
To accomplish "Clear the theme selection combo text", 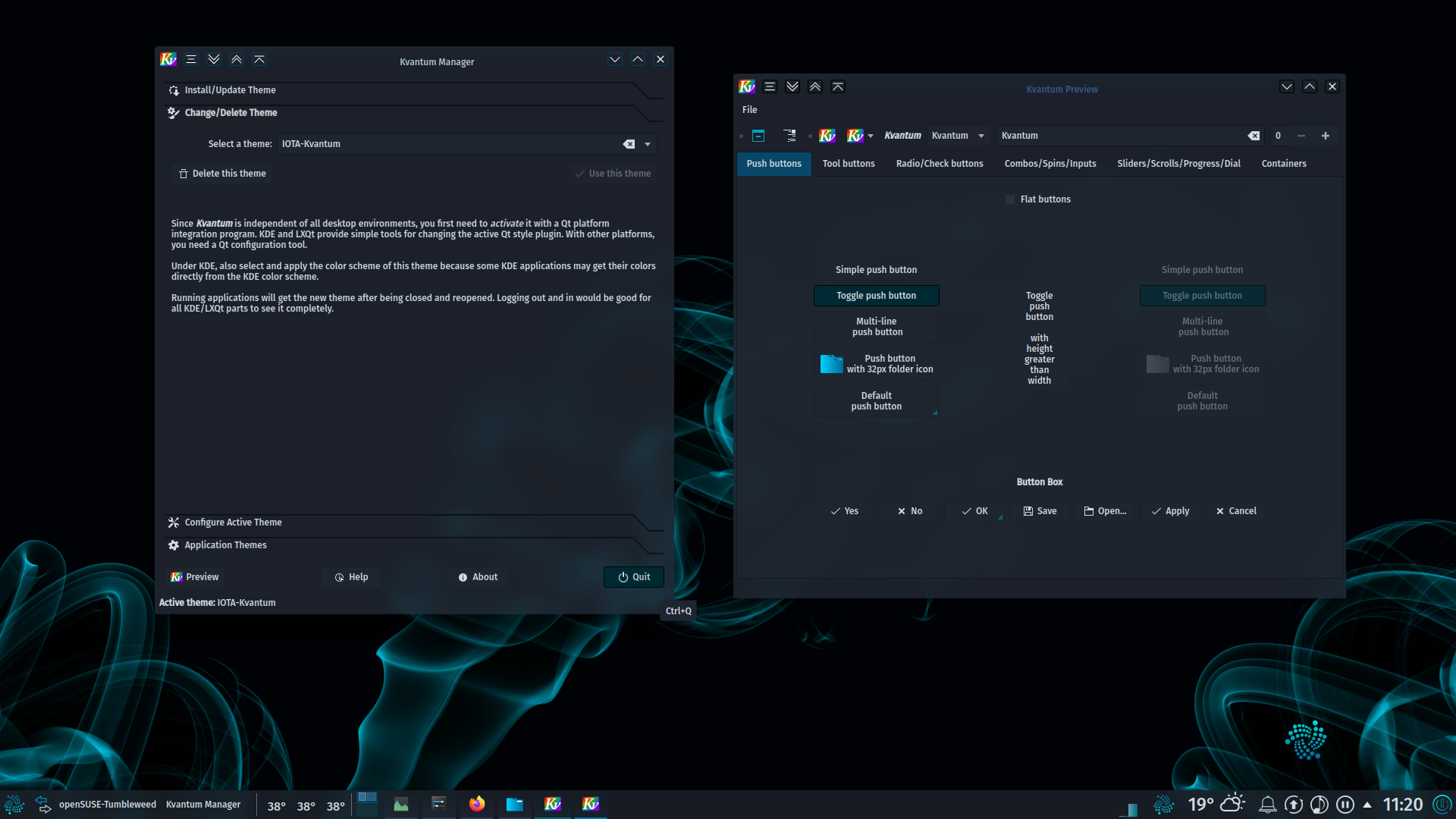I will click(x=629, y=144).
